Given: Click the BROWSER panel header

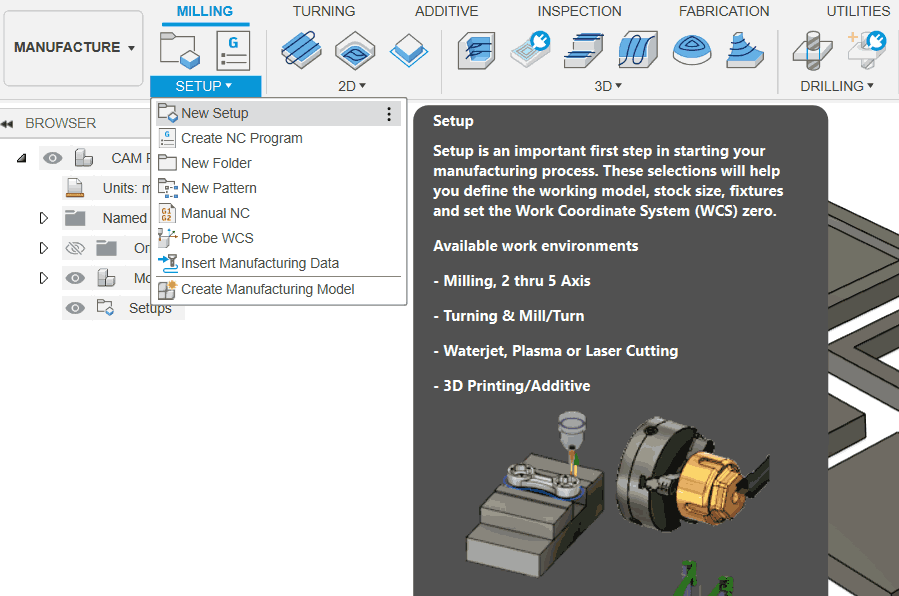Looking at the screenshot, I should 61,124.
